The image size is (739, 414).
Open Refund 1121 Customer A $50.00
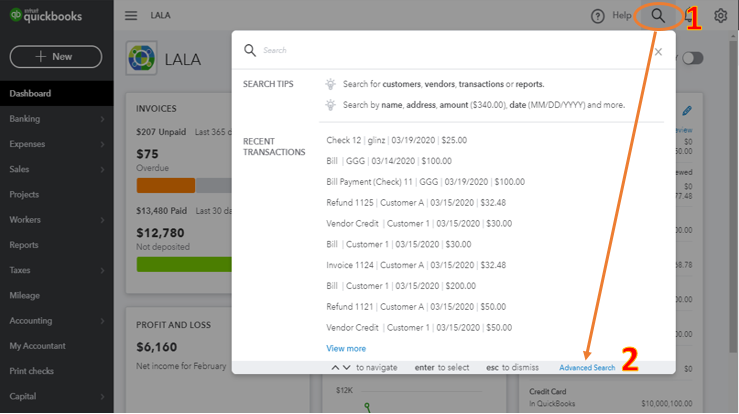pos(416,306)
